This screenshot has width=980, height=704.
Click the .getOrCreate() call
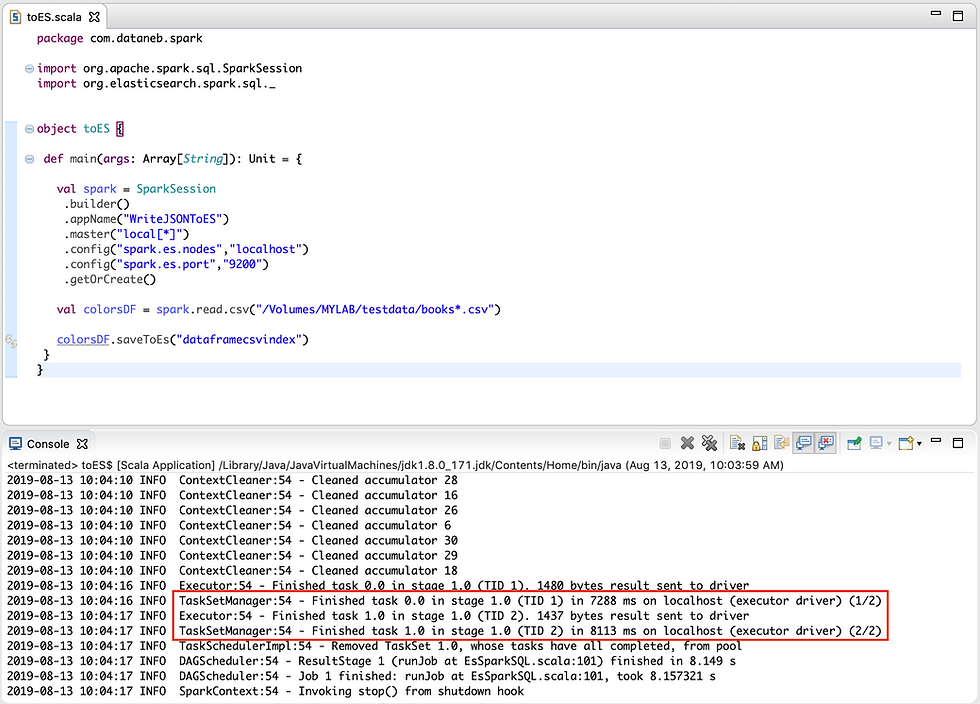110,279
